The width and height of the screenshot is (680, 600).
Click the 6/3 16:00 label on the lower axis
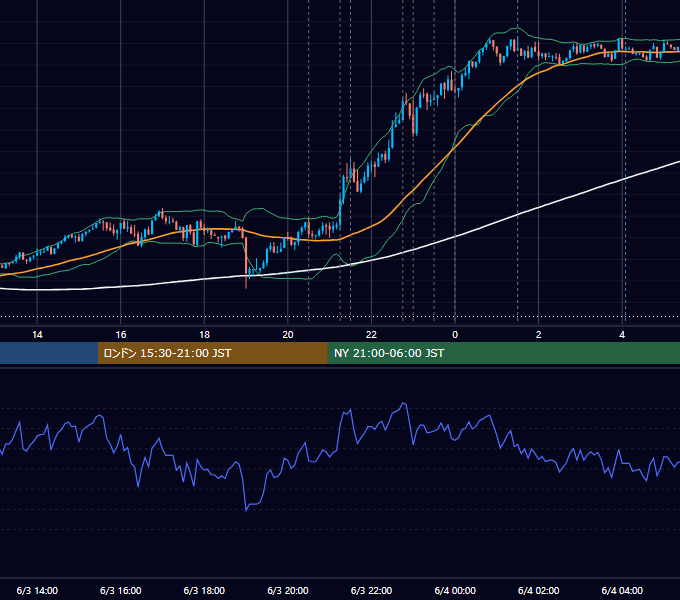121,590
